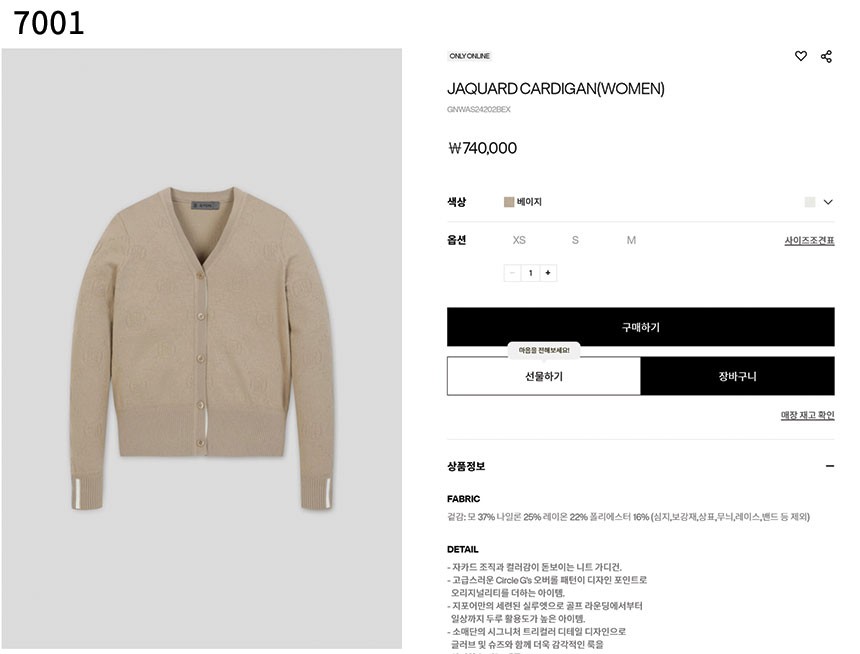Select the light gray color swatch

tap(810, 202)
